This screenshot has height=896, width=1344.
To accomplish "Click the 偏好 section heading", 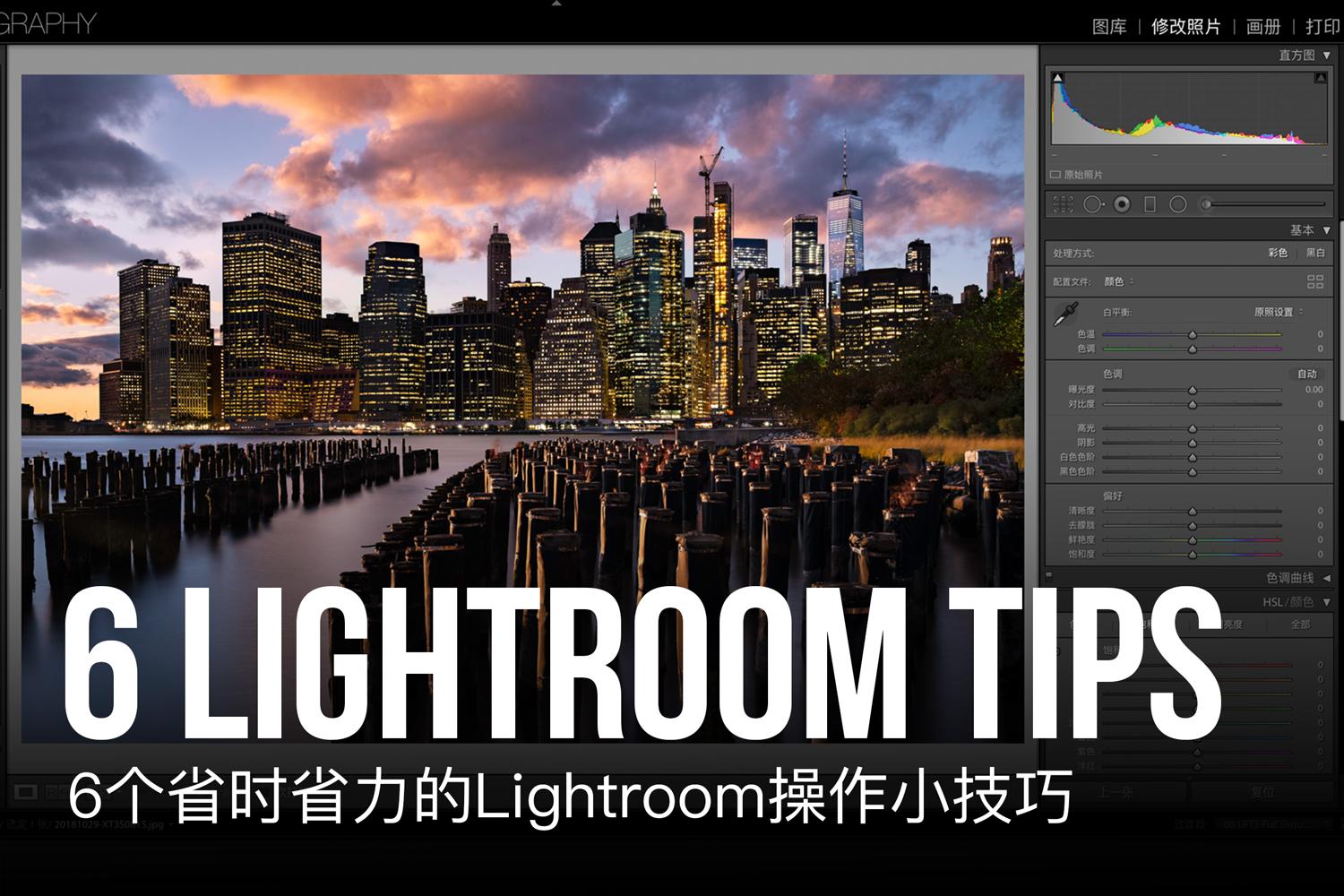I will pos(1113,495).
